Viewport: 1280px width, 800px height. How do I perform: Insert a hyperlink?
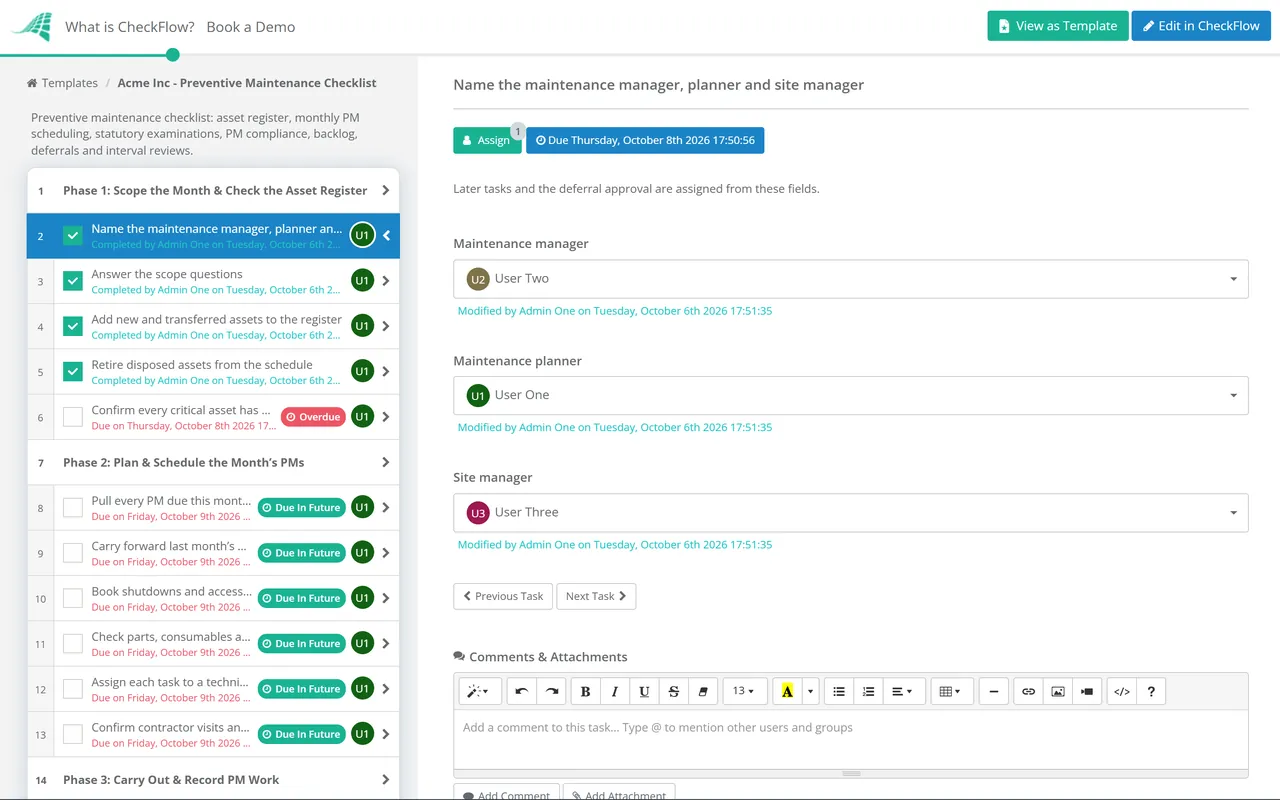pos(1028,691)
